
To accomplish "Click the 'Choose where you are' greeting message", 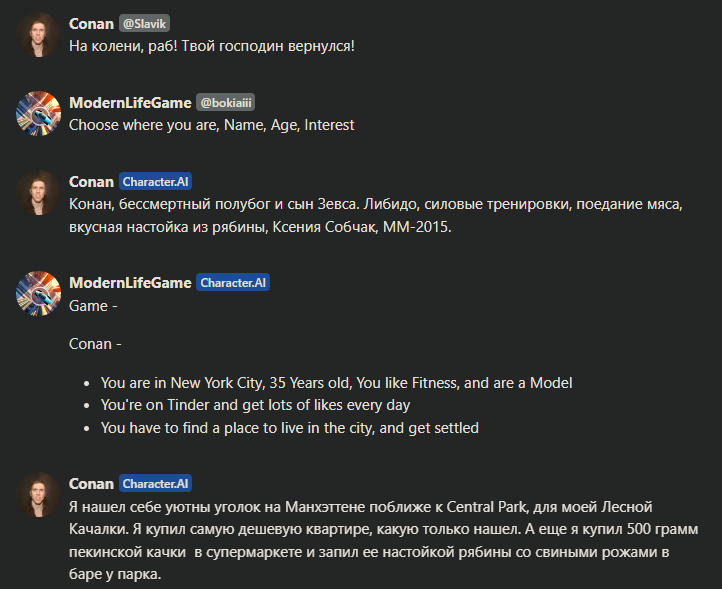I will click(x=211, y=125).
